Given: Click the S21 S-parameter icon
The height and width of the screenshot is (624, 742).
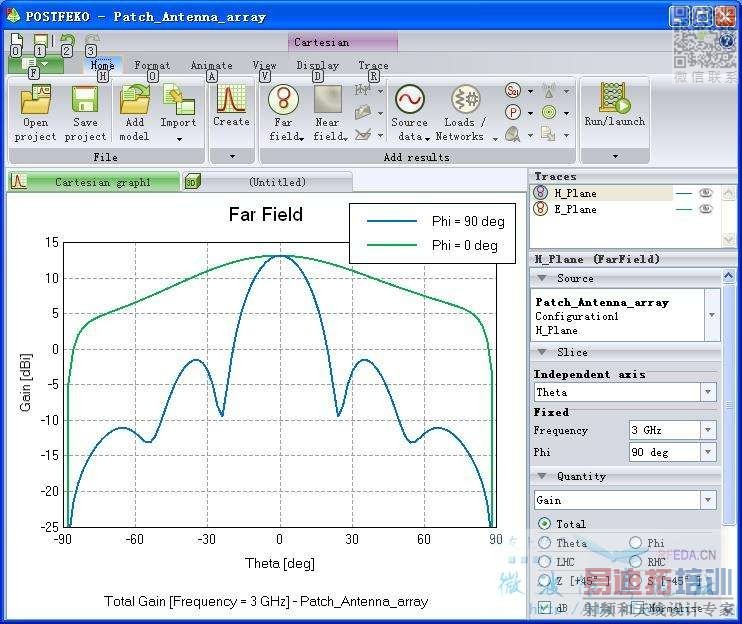Looking at the screenshot, I should [512, 90].
